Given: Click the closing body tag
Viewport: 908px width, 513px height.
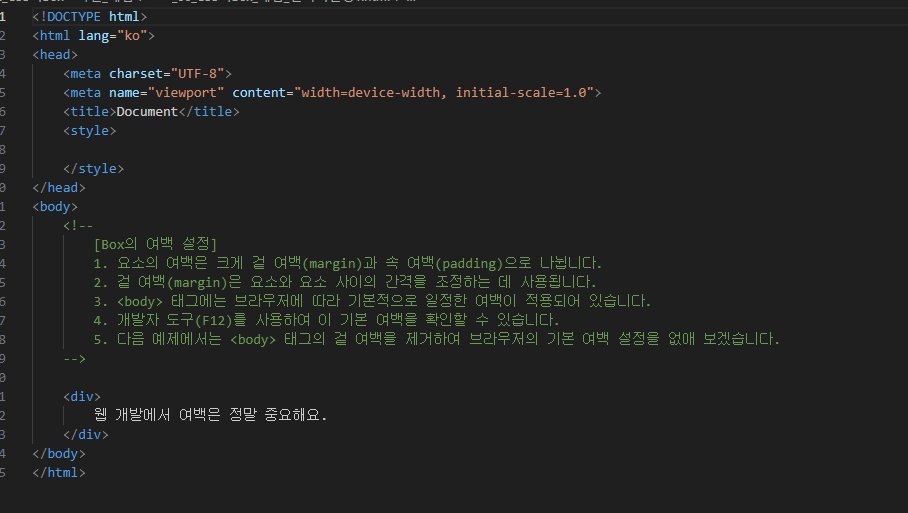Looking at the screenshot, I should pos(59,454).
